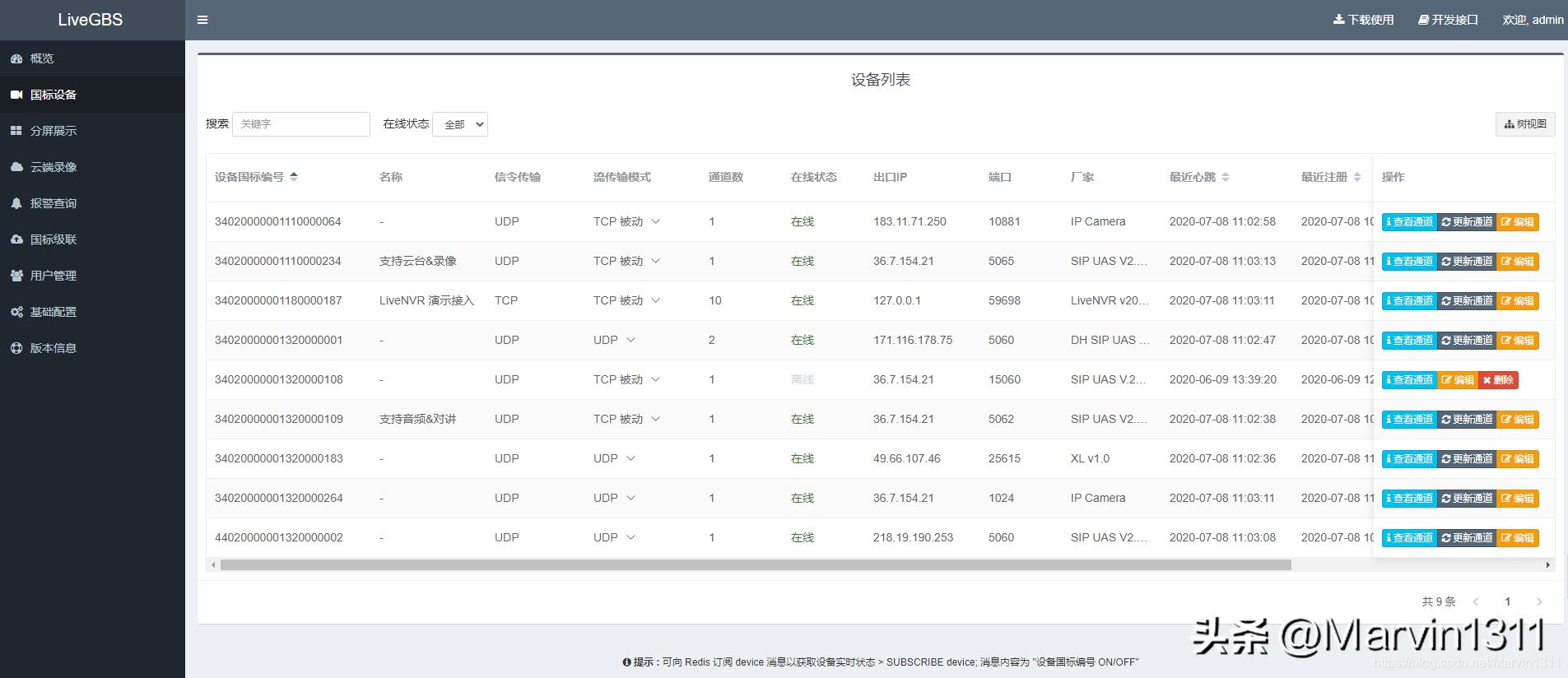Click the scrollbar left arrow
Image resolution: width=1568 pixels, height=678 pixels.
[213, 564]
